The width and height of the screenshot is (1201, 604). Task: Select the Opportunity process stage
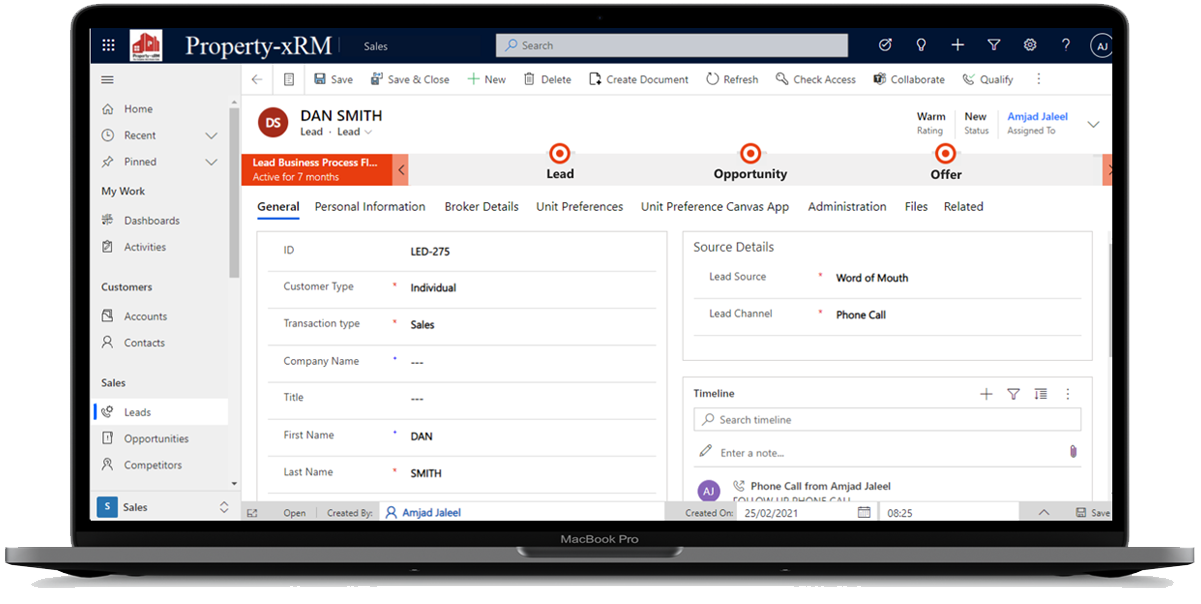(x=750, y=164)
